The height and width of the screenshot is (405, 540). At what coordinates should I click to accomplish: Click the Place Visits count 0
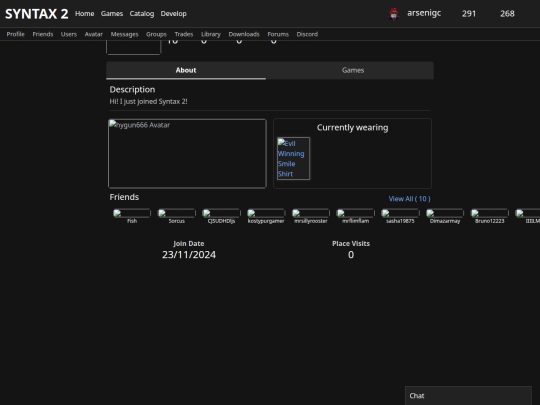[x=351, y=255]
